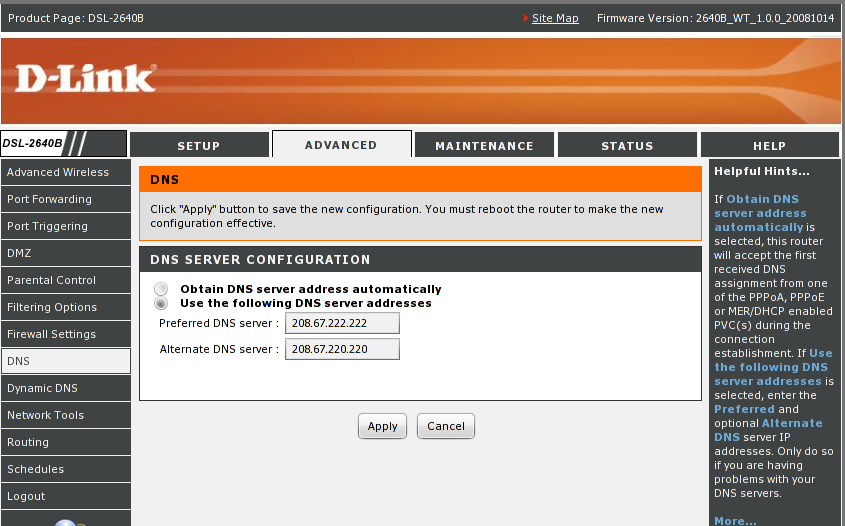Focus the Preferred DNS server field

(342, 323)
